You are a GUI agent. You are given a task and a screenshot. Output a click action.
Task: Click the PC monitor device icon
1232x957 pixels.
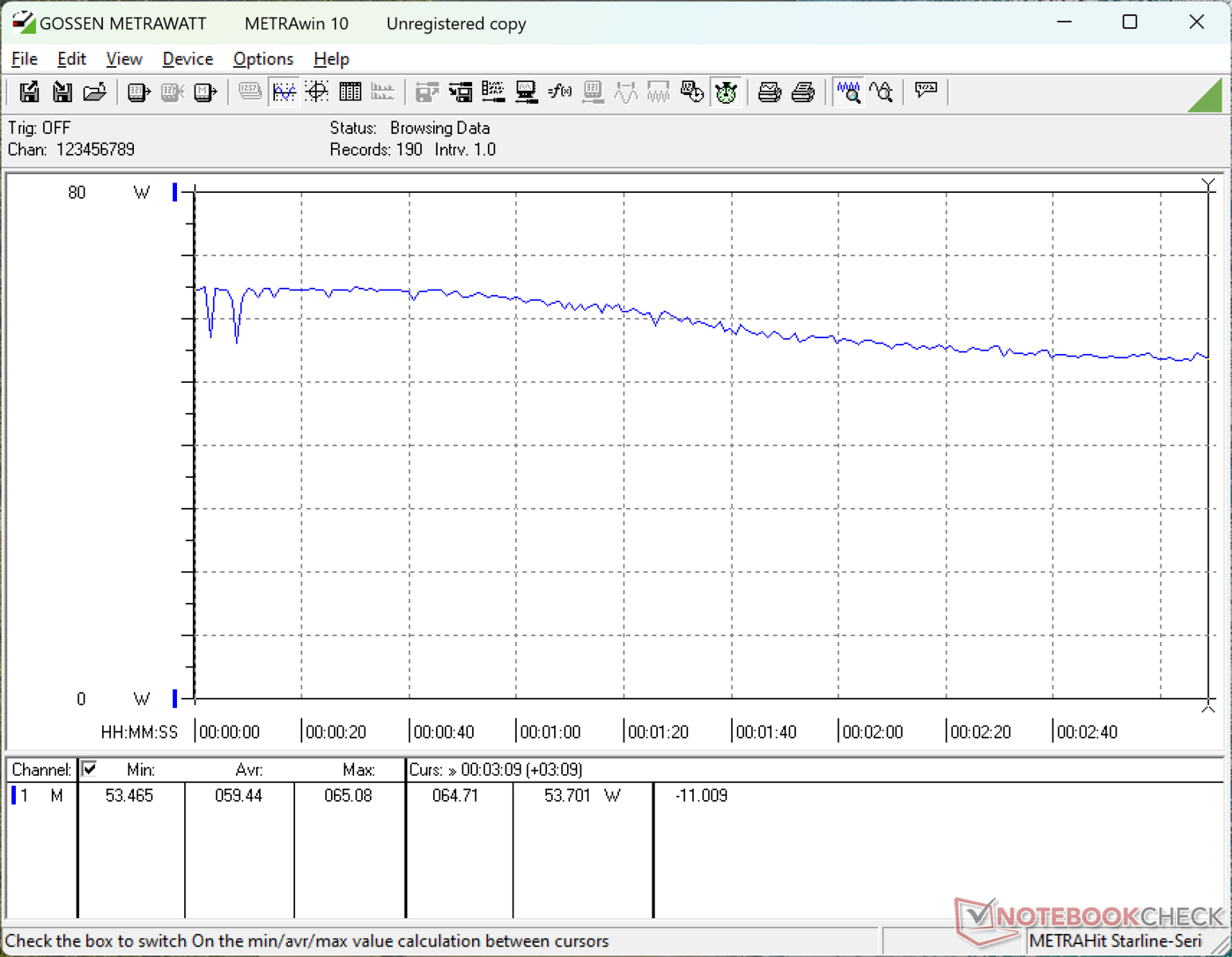click(526, 93)
